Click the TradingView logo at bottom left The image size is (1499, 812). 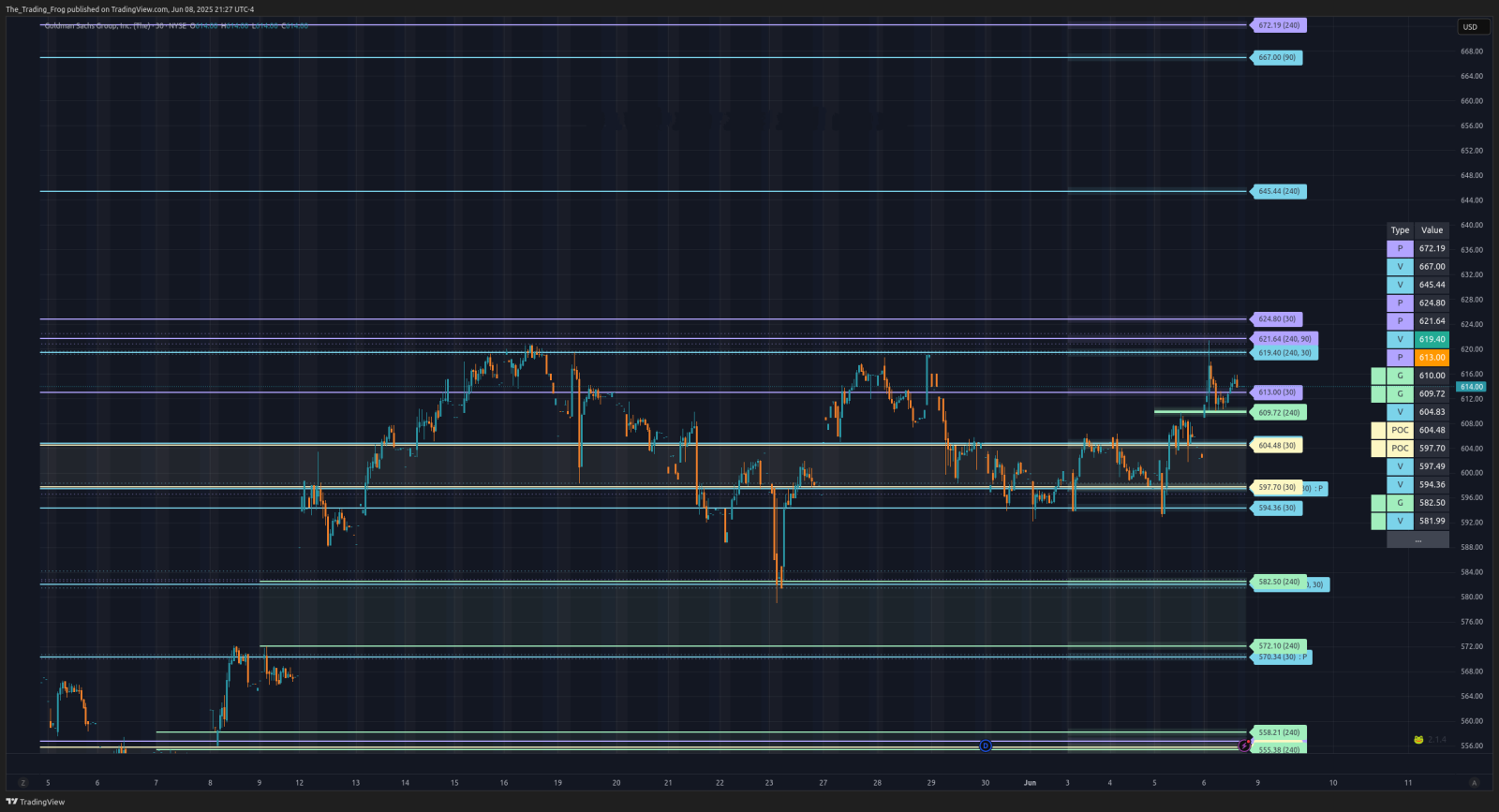36,802
